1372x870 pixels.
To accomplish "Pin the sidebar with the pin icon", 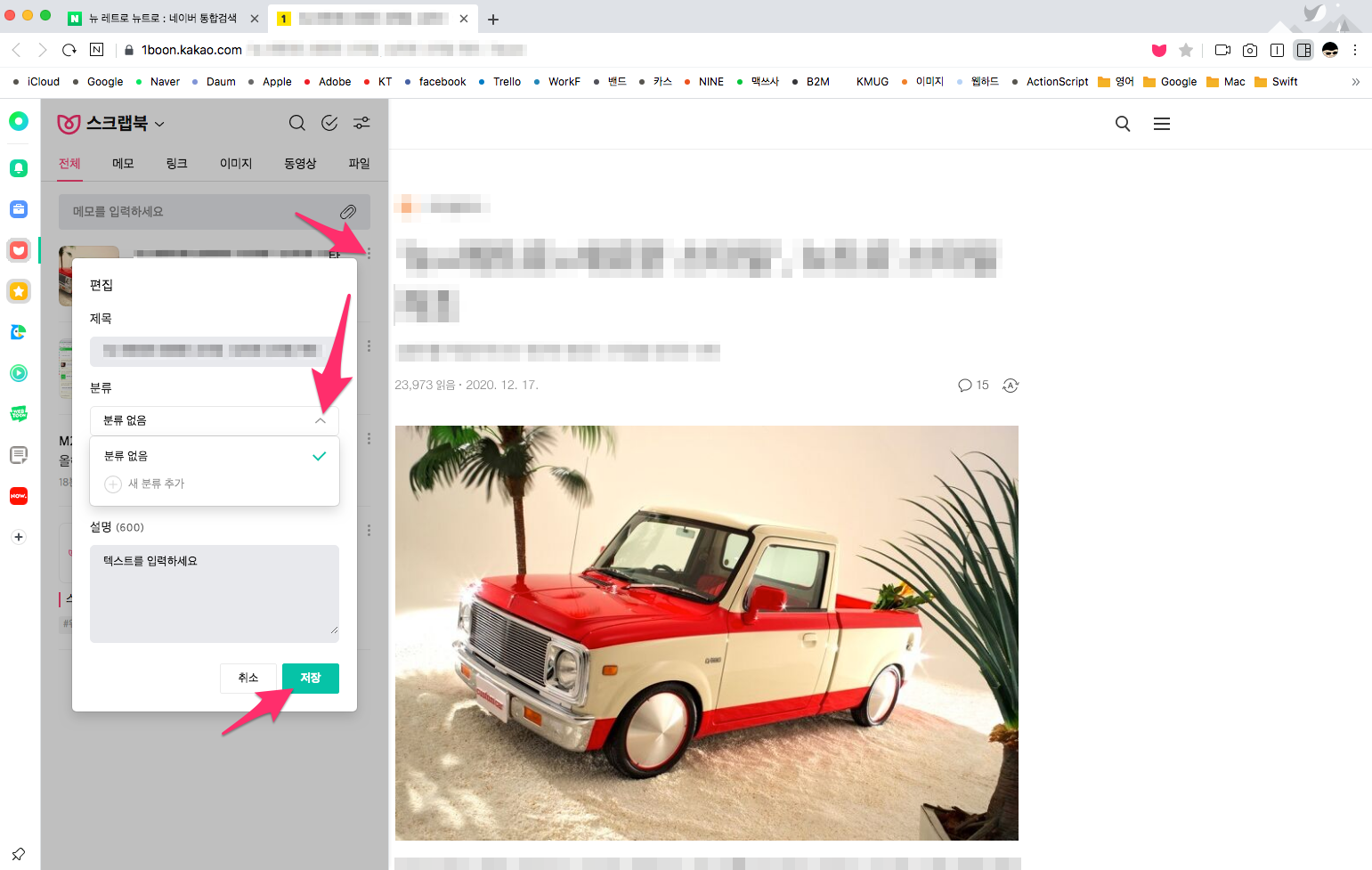I will click(x=19, y=854).
